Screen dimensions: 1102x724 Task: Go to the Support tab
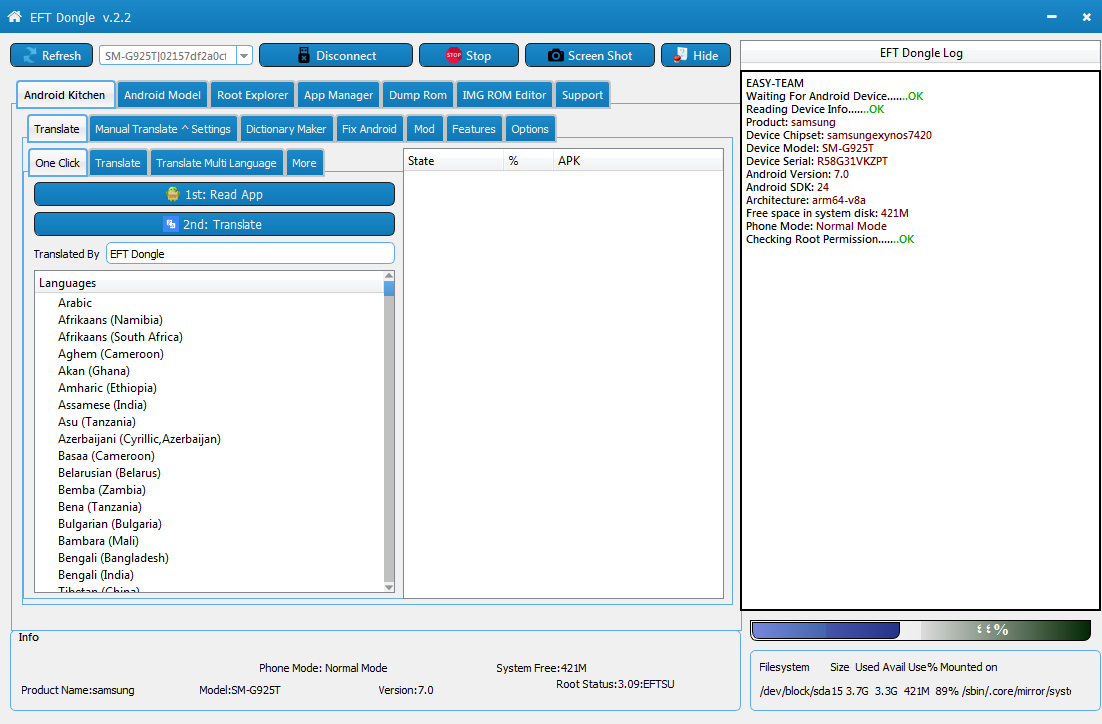582,95
